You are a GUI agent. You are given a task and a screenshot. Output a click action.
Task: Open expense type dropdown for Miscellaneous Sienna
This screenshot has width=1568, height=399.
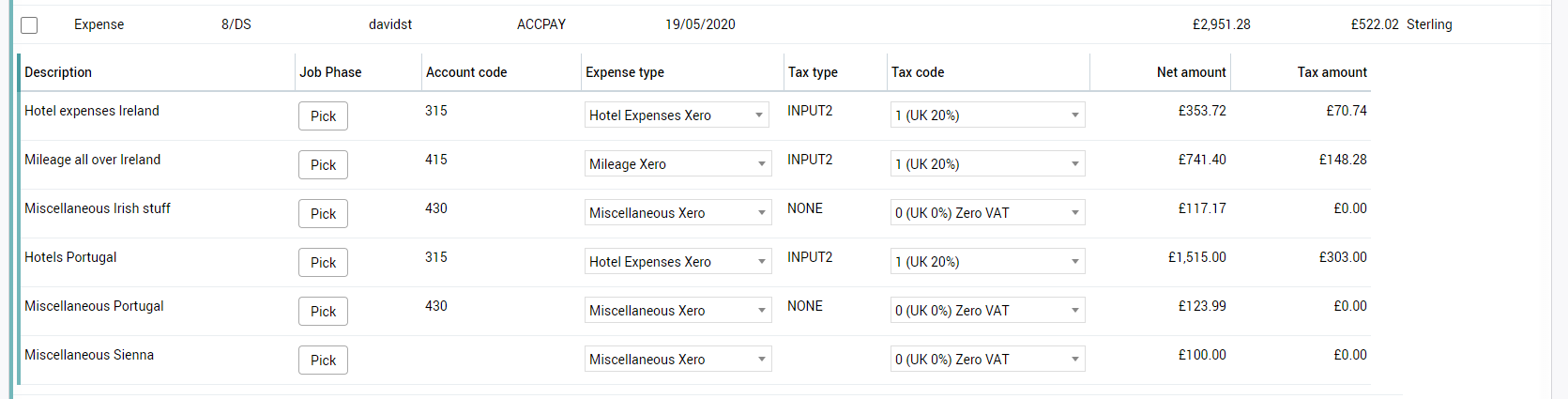click(x=677, y=360)
